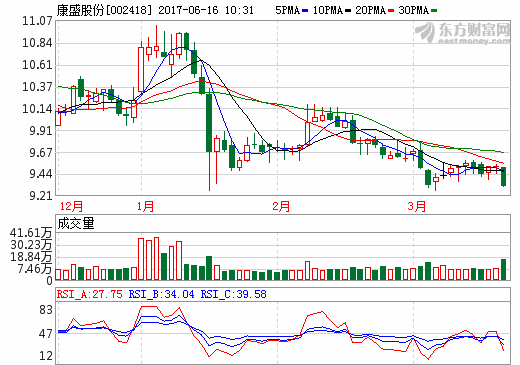This screenshot has width=520, height=365.
Task: Click the 7.46万 volume axis label
Action: pyautogui.click(x=35, y=269)
